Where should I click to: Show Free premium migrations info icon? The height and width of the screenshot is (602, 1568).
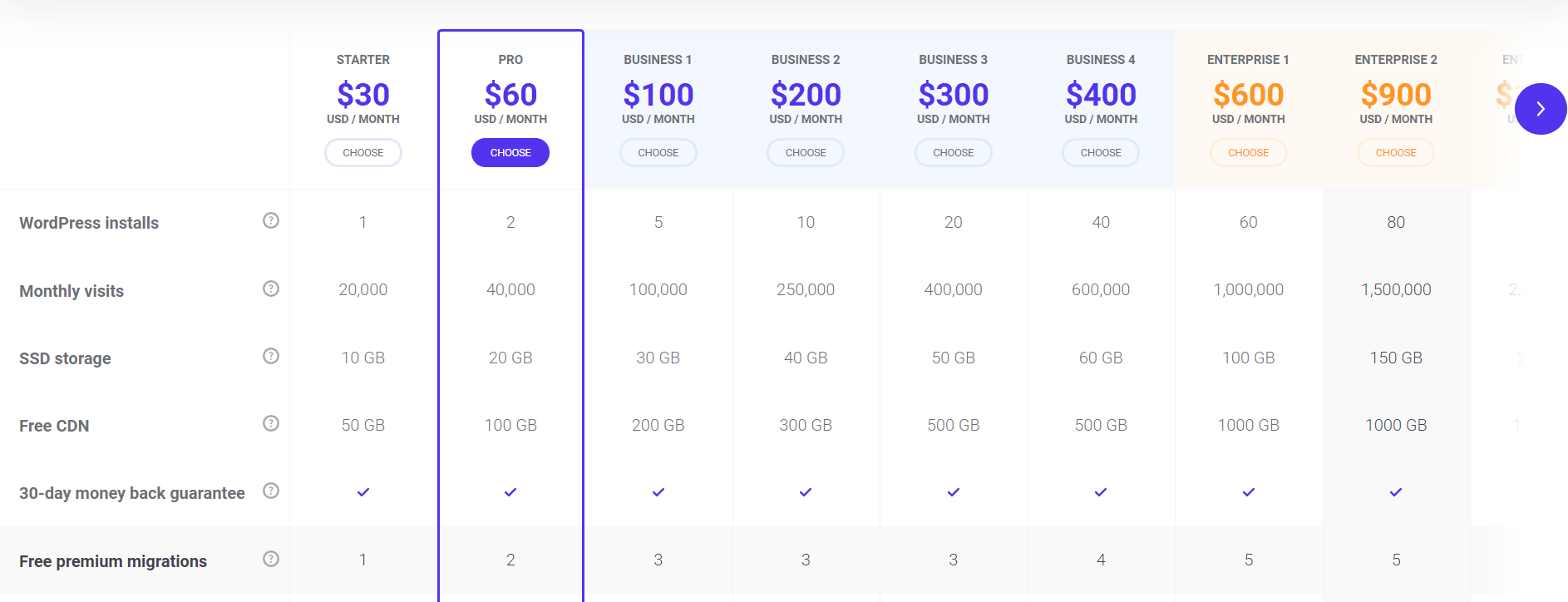coord(271,559)
